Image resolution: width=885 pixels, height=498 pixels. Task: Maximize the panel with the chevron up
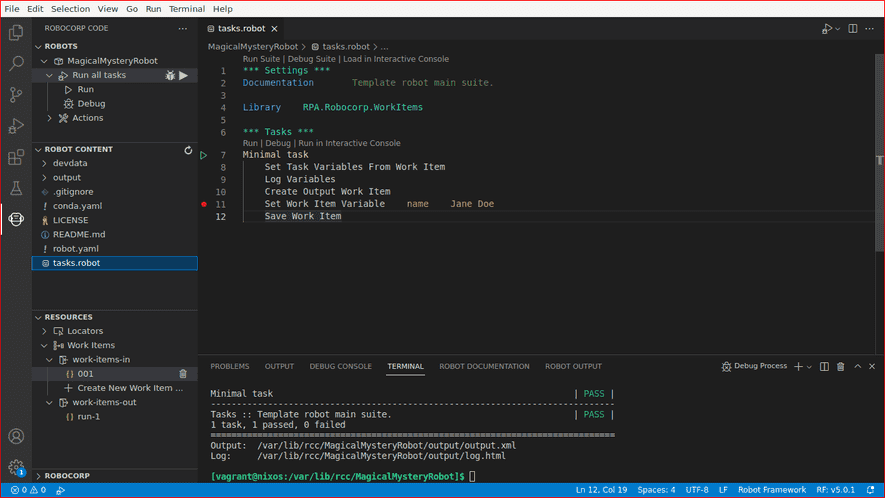pyautogui.click(x=857, y=366)
